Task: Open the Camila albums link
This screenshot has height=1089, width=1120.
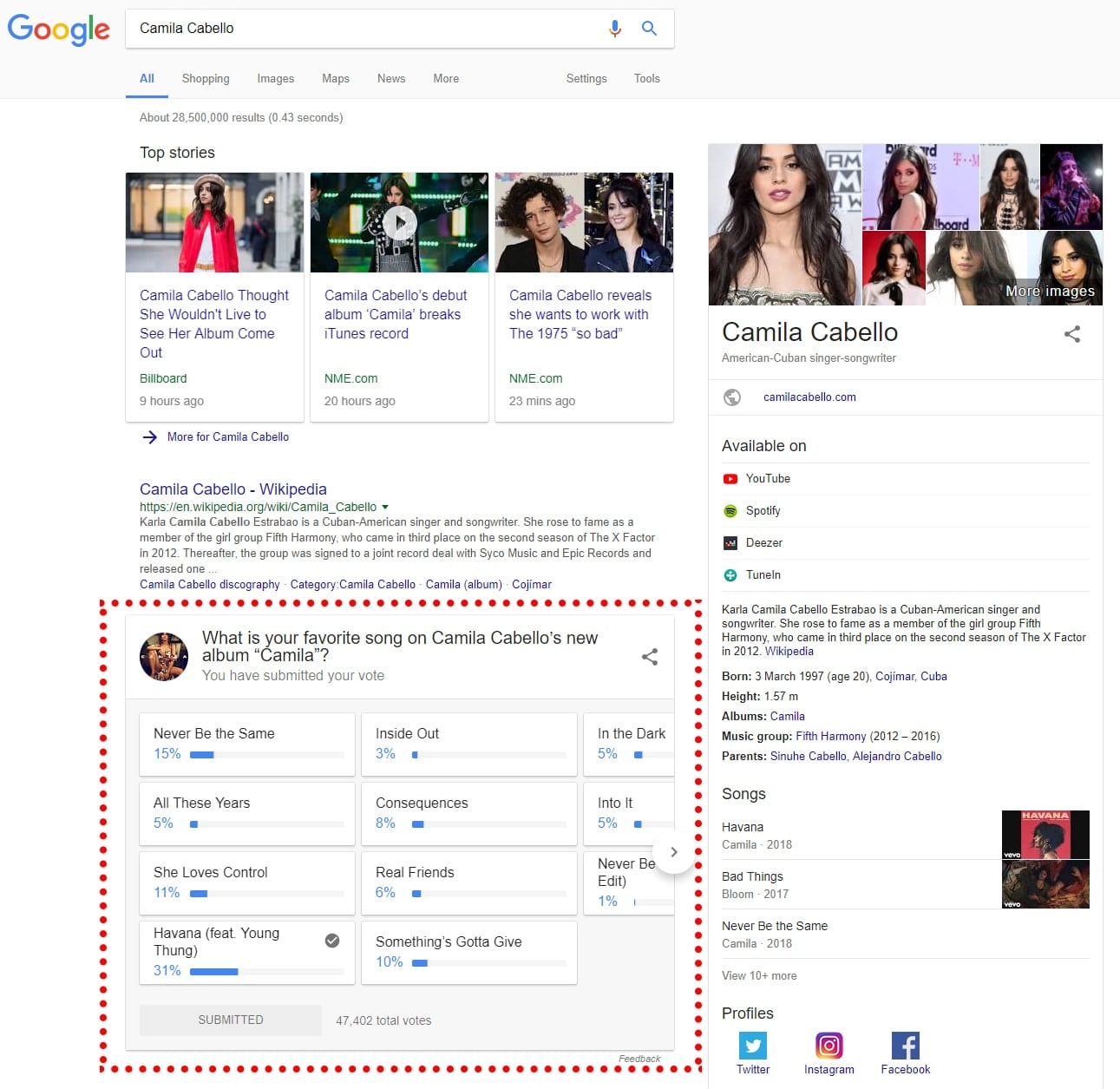Action: pyautogui.click(x=788, y=717)
